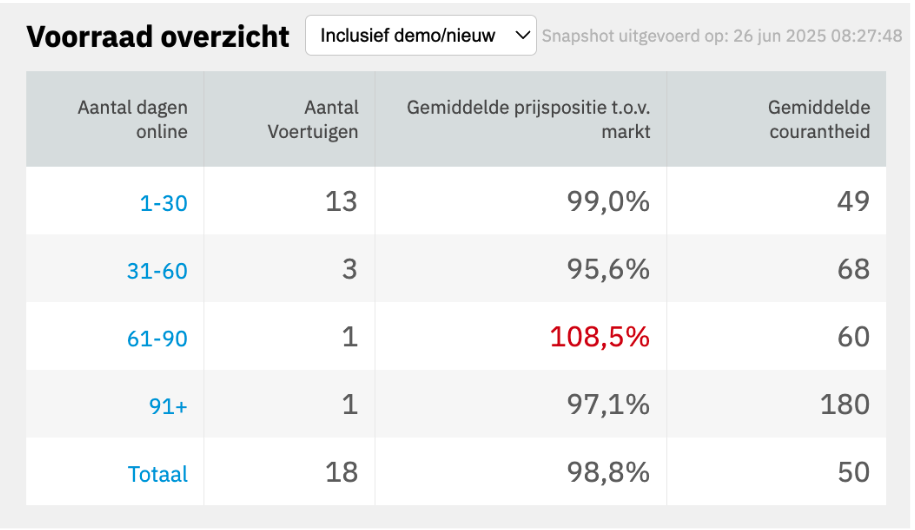Select the '61-90' days online link
This screenshot has width=915, height=530.
pos(157,338)
